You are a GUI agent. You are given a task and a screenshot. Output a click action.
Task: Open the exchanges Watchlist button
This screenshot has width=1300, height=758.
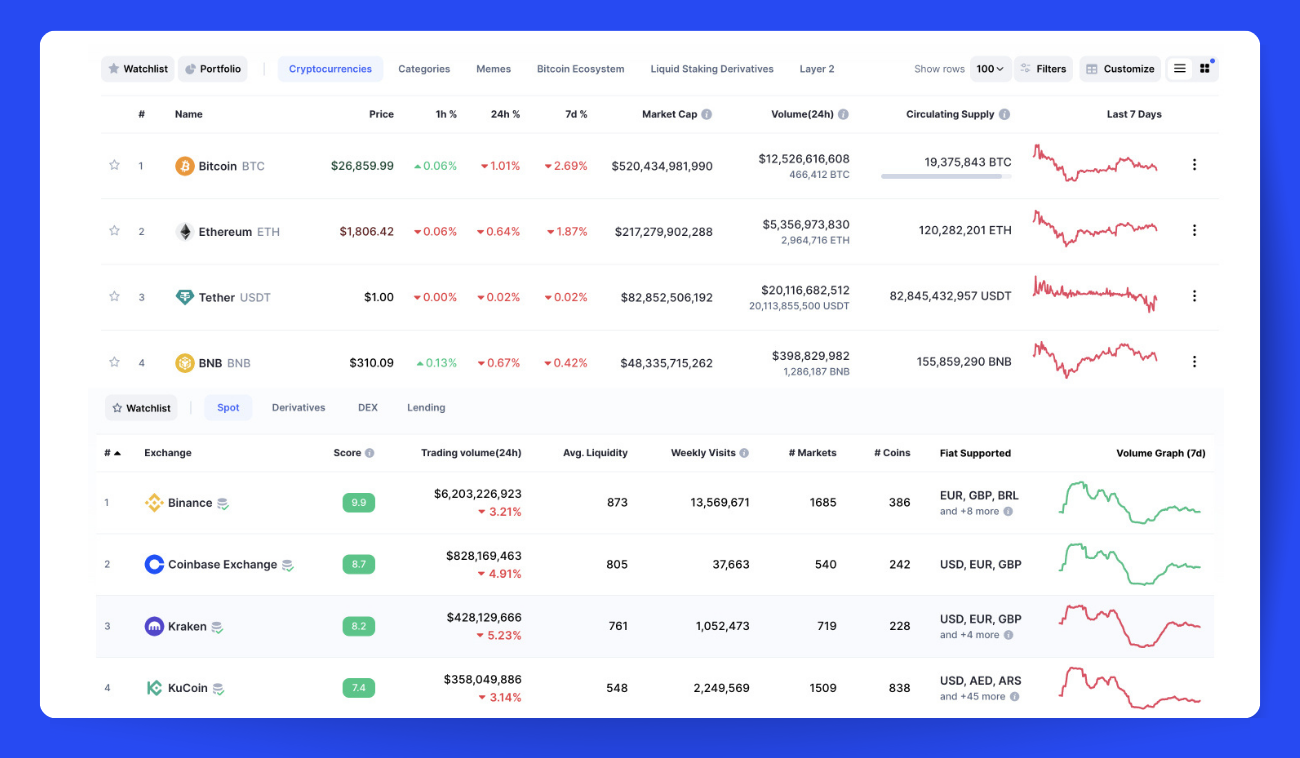click(141, 408)
